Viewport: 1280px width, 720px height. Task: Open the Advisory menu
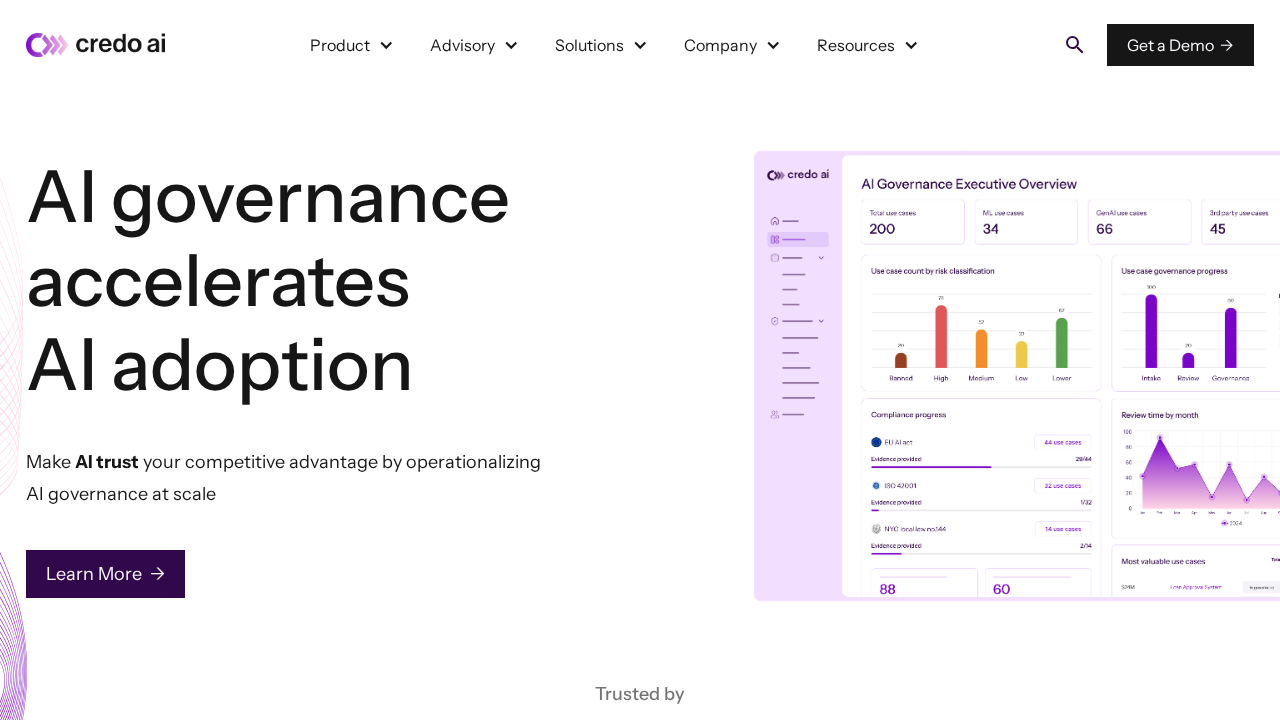[462, 45]
